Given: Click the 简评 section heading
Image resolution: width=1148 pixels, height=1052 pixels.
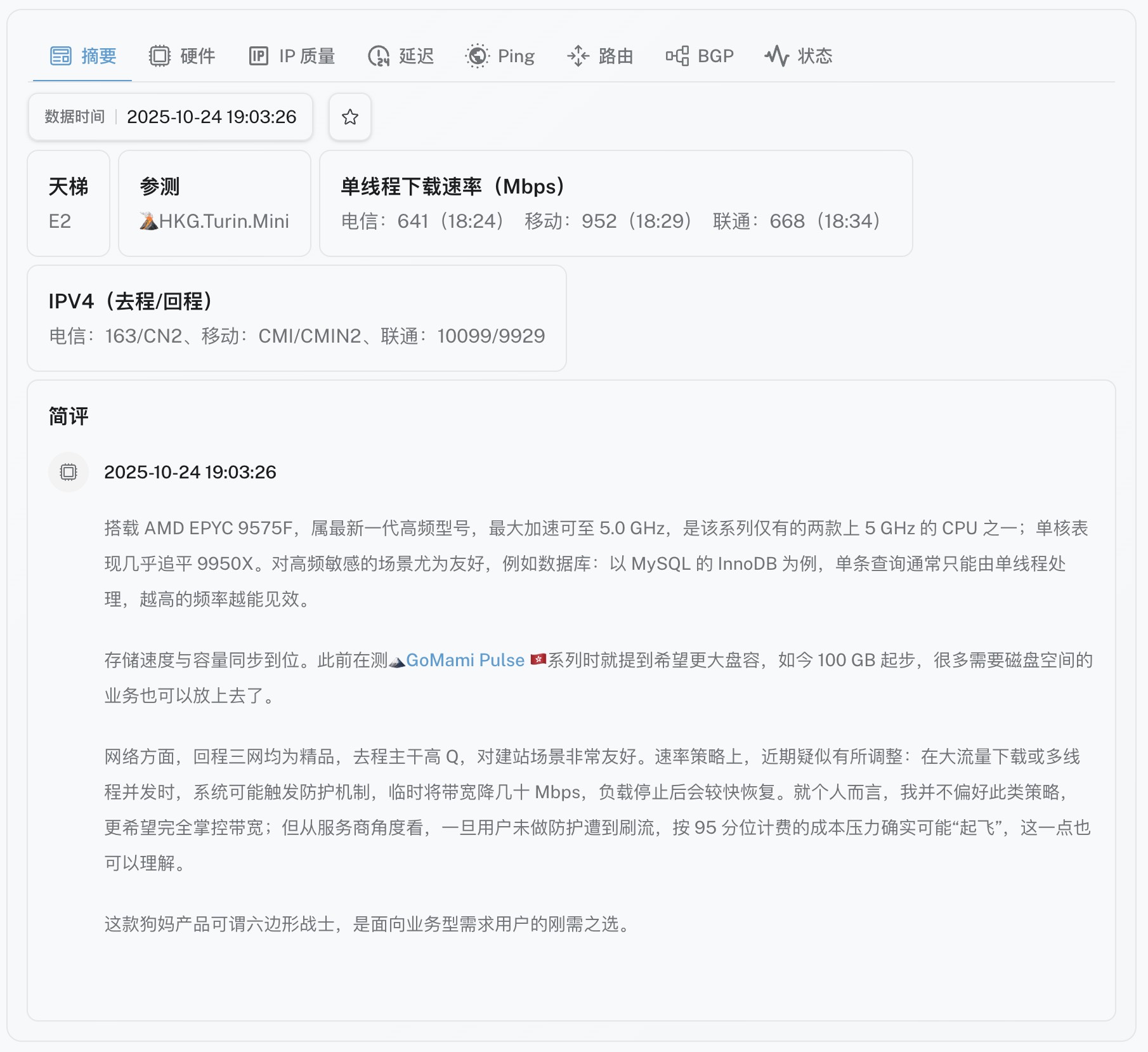Looking at the screenshot, I should (68, 417).
